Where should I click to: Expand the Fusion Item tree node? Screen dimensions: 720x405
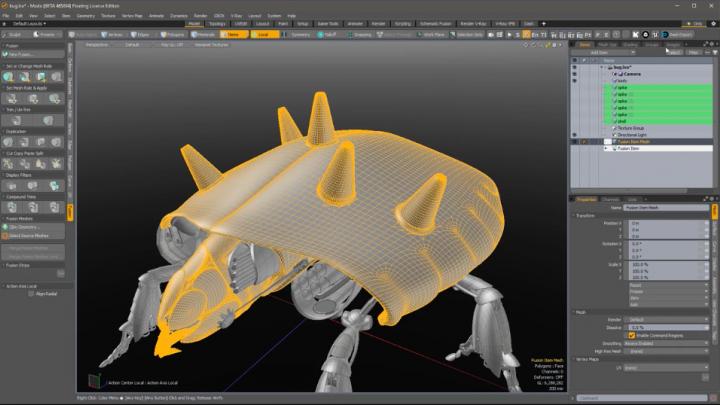pyautogui.click(x=606, y=148)
